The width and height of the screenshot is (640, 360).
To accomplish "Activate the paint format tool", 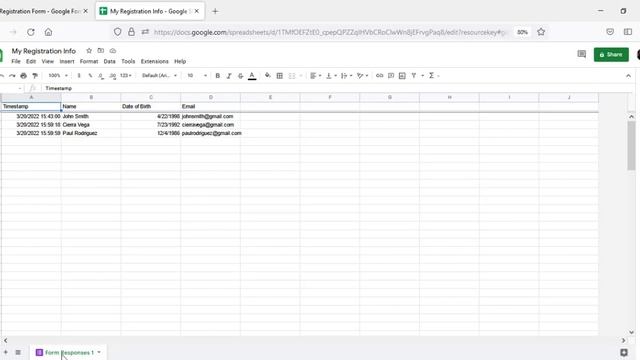I will 35,76.
